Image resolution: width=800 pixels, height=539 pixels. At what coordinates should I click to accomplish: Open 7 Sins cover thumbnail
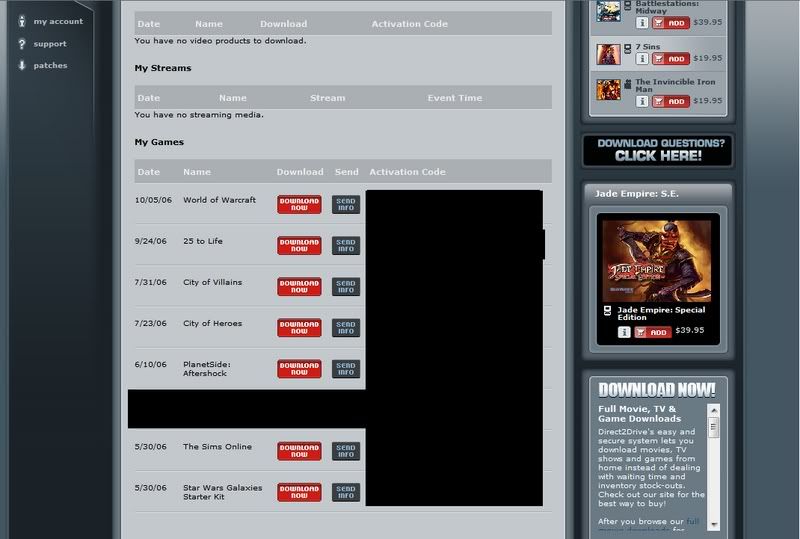click(x=609, y=54)
